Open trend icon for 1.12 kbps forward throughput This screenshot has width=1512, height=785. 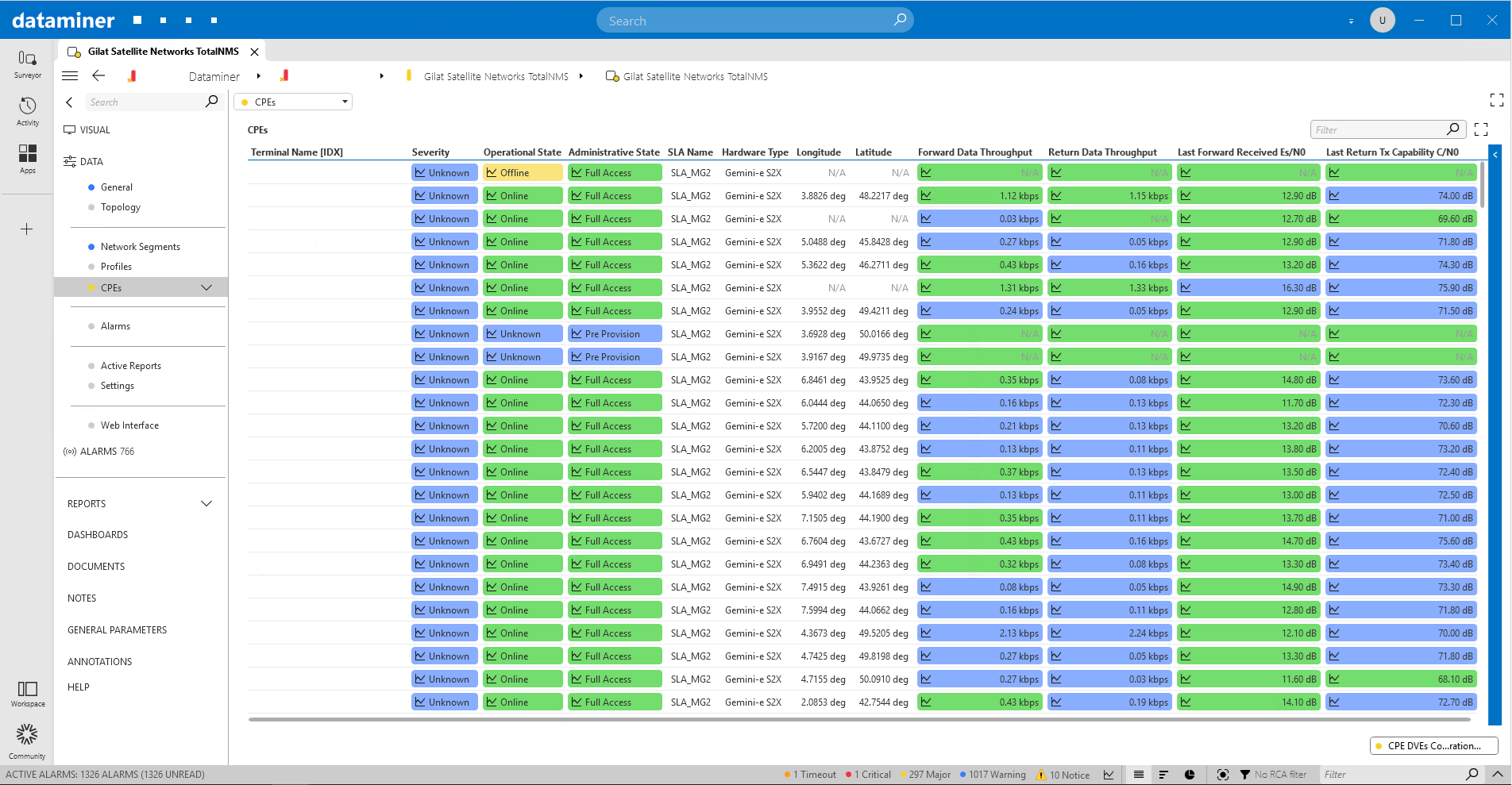point(926,195)
